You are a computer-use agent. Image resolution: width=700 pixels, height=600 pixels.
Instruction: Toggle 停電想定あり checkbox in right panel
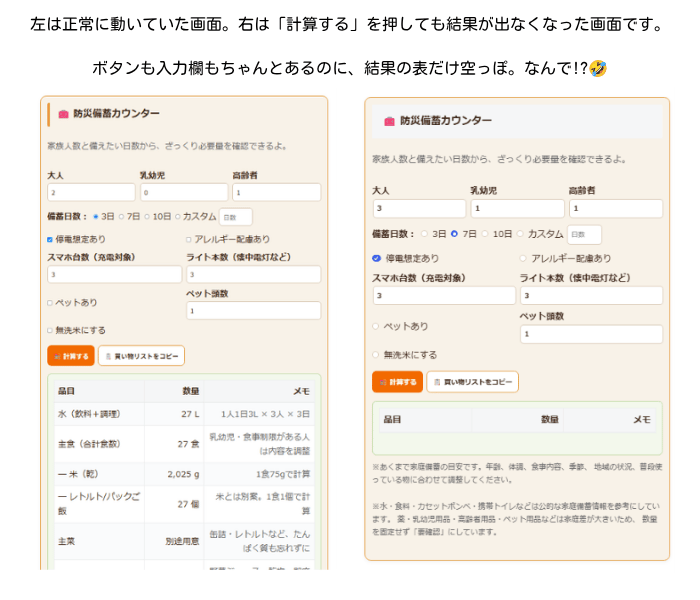376,258
